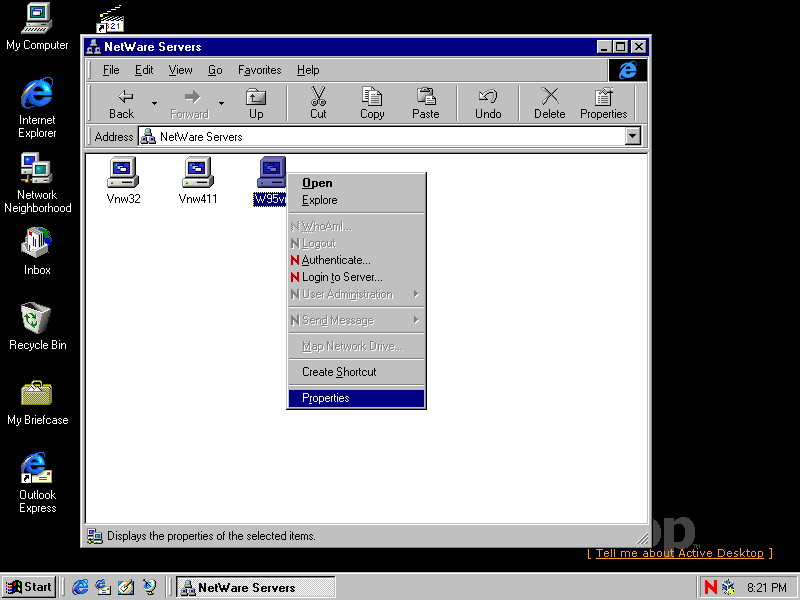Click the Forward toolbar button
This screenshot has width=800, height=600.
[190, 104]
